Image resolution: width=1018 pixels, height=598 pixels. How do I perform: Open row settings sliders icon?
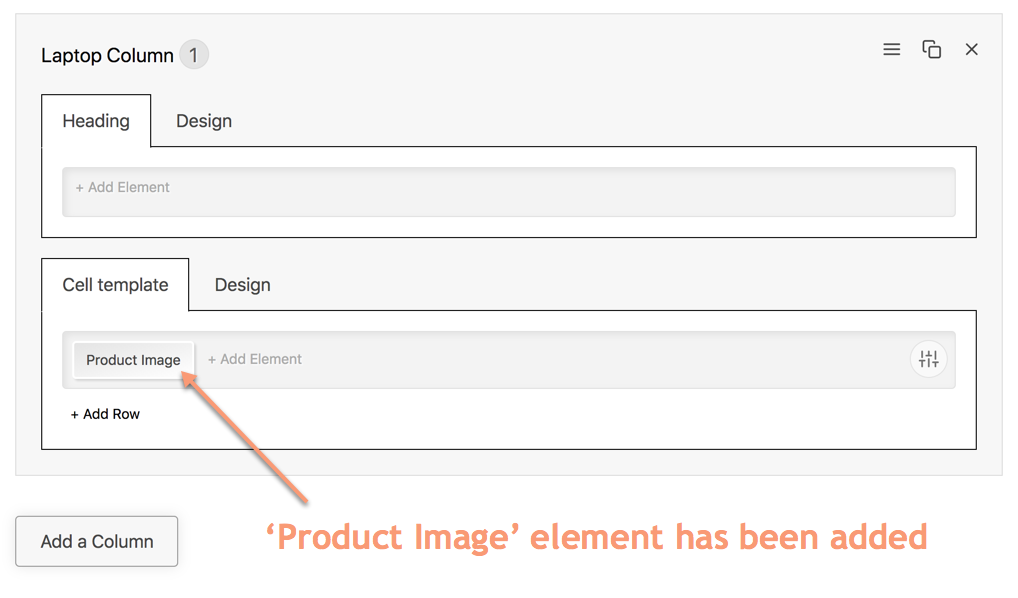coord(928,360)
